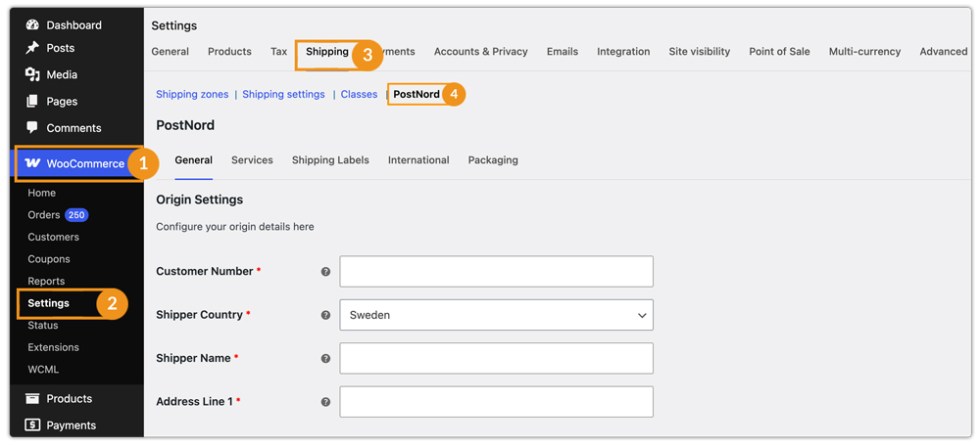Open the Advanced settings tab
980x445 pixels.
pos(943,51)
